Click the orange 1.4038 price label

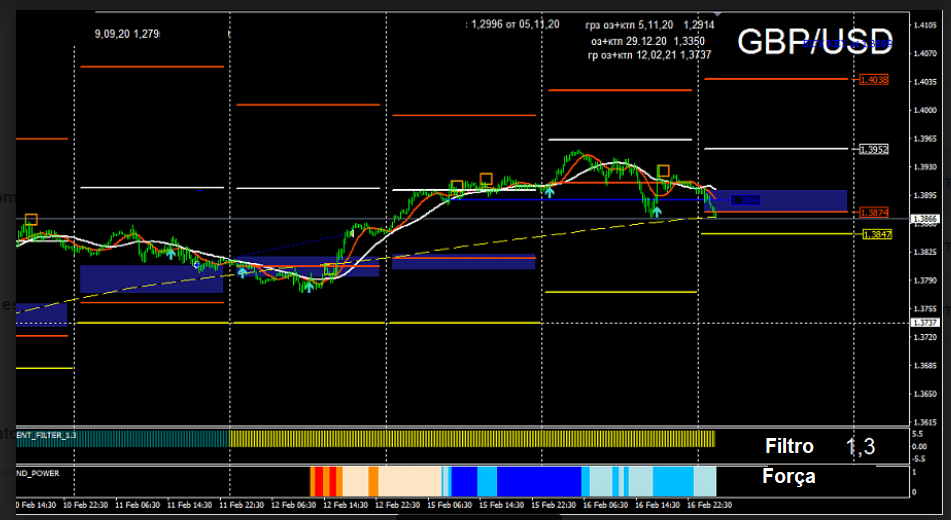[873, 79]
